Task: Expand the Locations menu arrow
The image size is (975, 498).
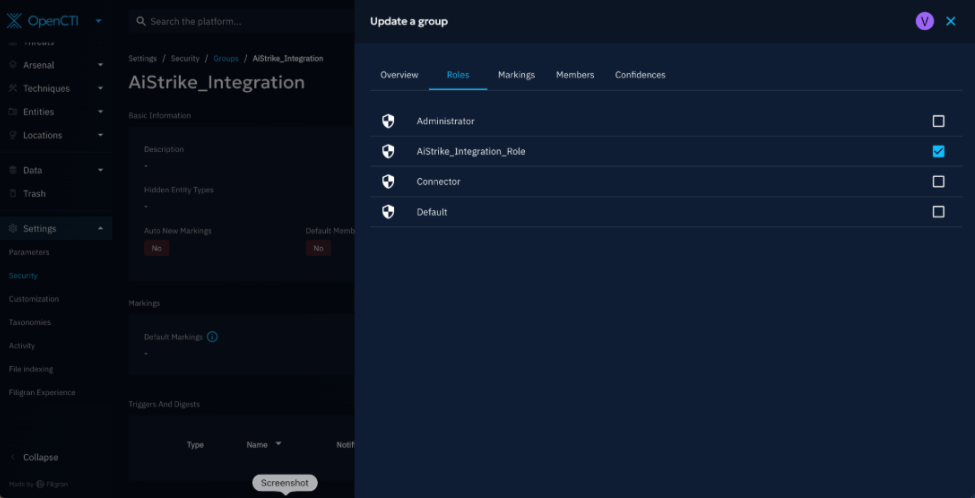Action: pos(101,135)
